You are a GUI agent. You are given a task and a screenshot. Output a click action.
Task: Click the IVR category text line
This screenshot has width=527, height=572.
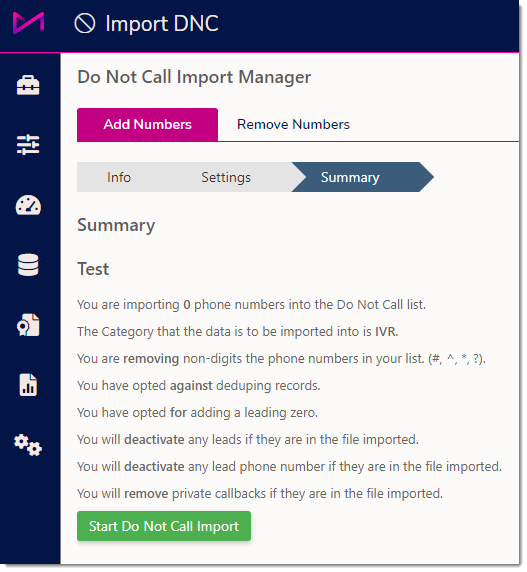tap(237, 332)
